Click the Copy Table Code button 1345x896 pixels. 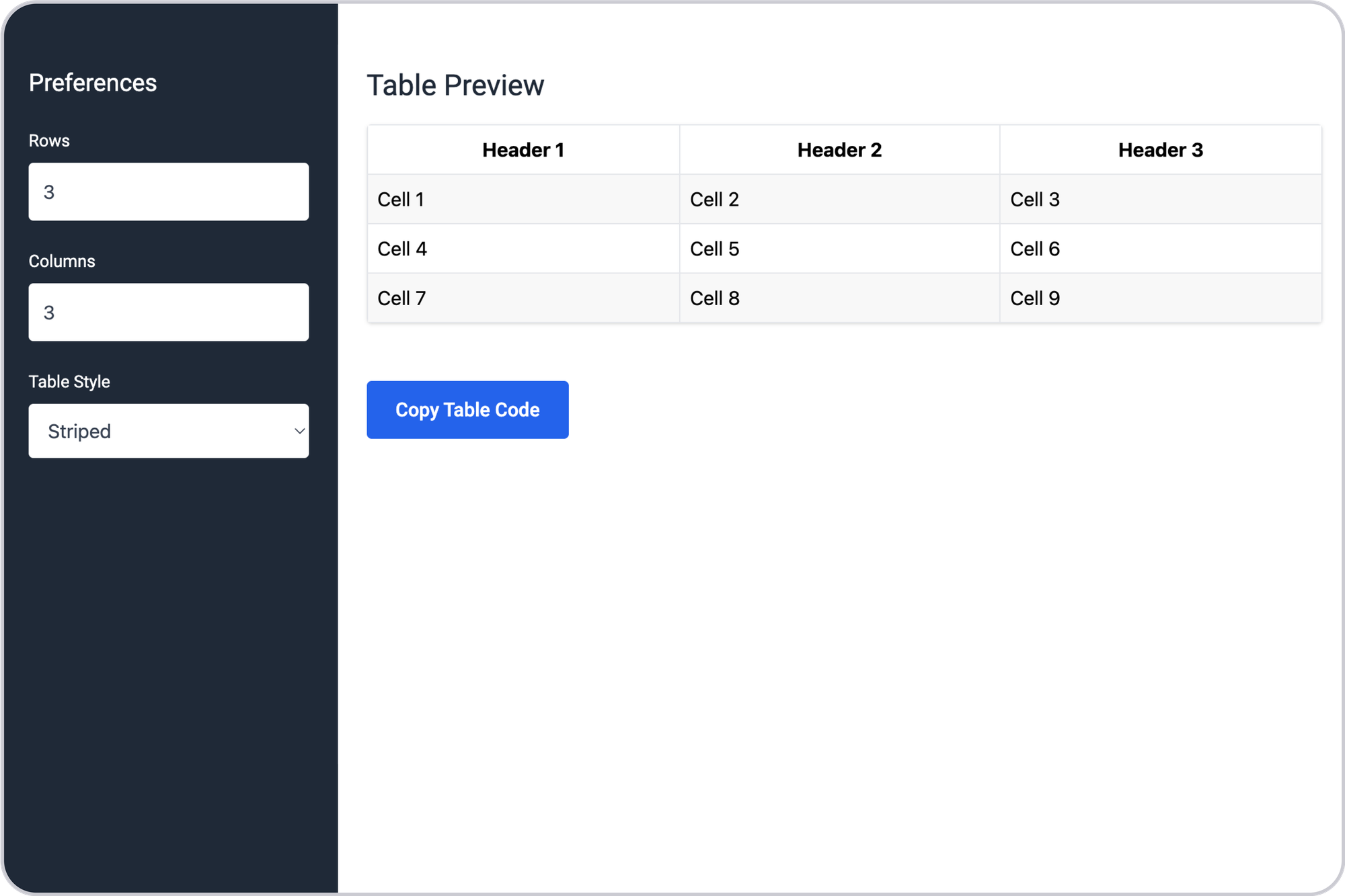(467, 410)
